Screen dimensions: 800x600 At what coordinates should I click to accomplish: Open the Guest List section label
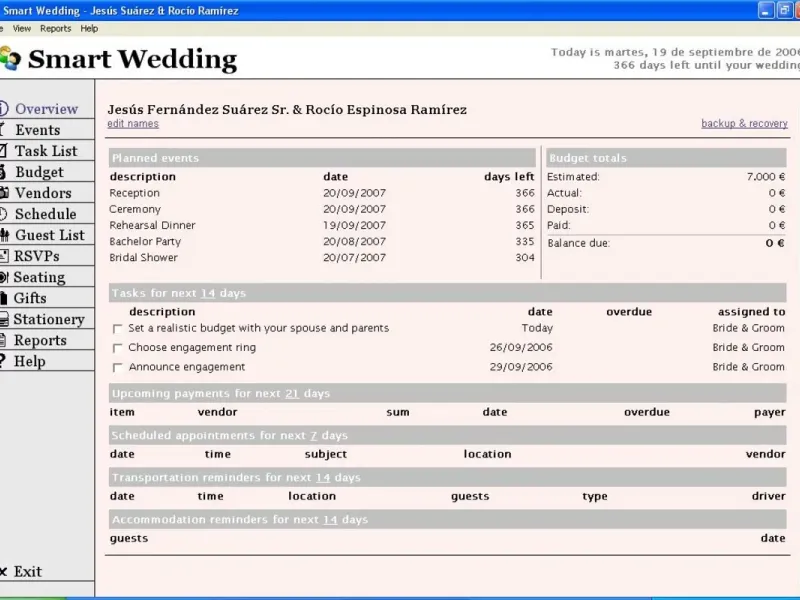[50, 235]
